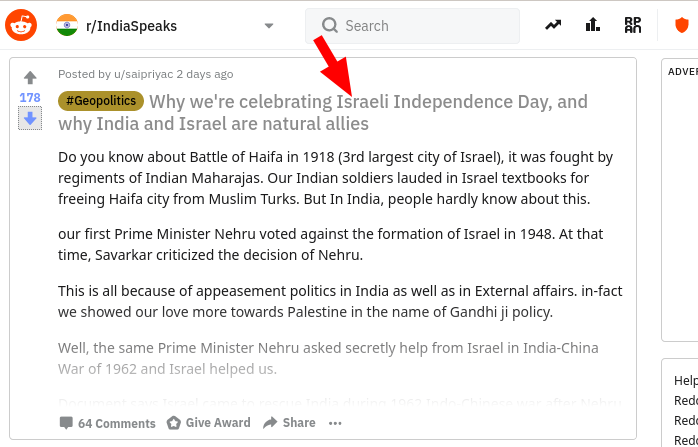Click the r/IndiaSpeaks community name

[x=131, y=26]
